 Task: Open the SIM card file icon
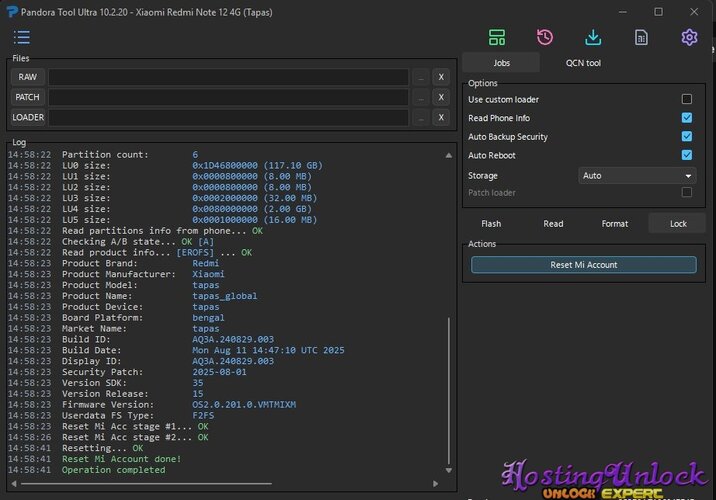pos(641,37)
